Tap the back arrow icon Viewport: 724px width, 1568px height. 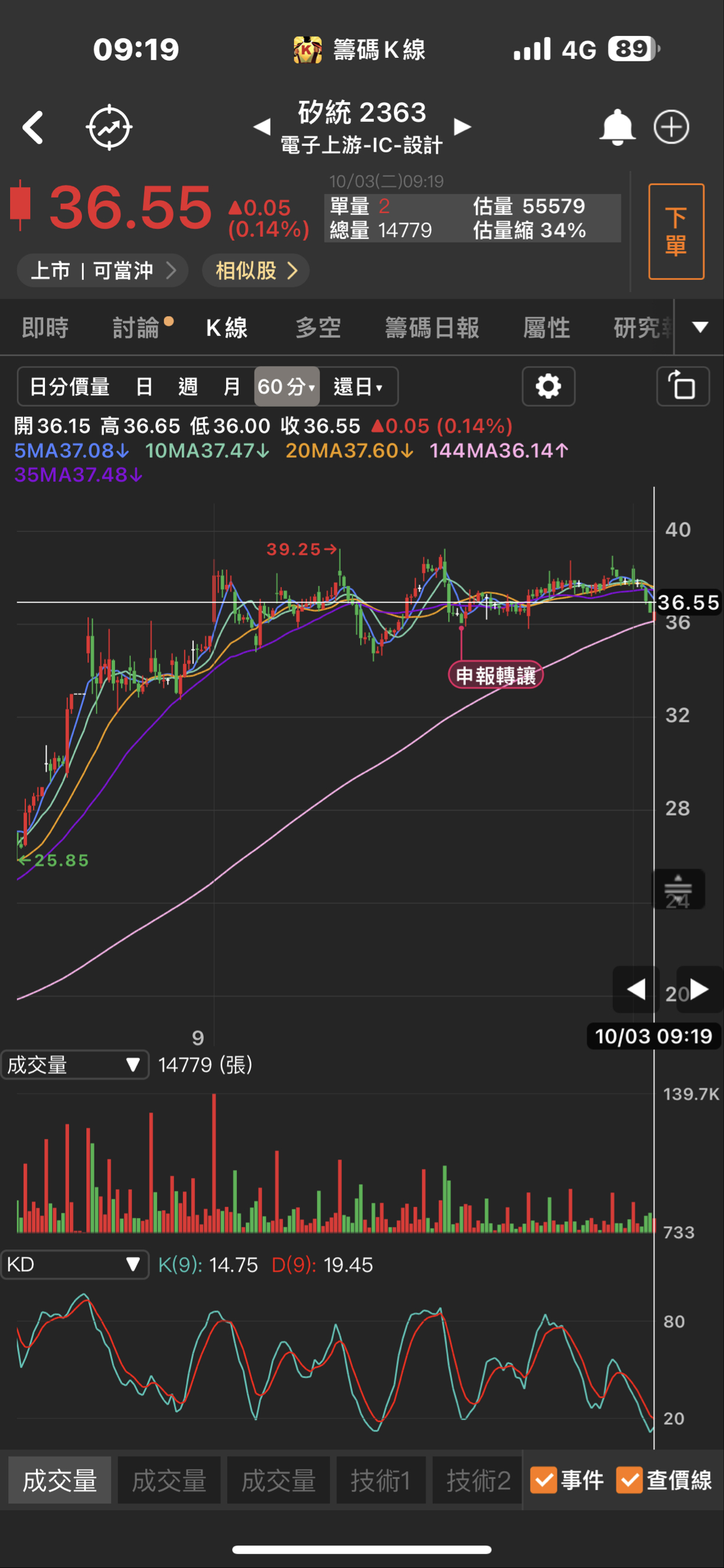(33, 127)
